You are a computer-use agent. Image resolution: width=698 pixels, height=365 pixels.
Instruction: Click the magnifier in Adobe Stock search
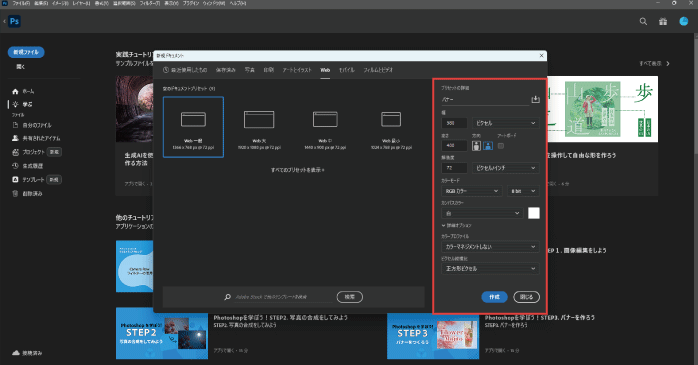tap(227, 297)
